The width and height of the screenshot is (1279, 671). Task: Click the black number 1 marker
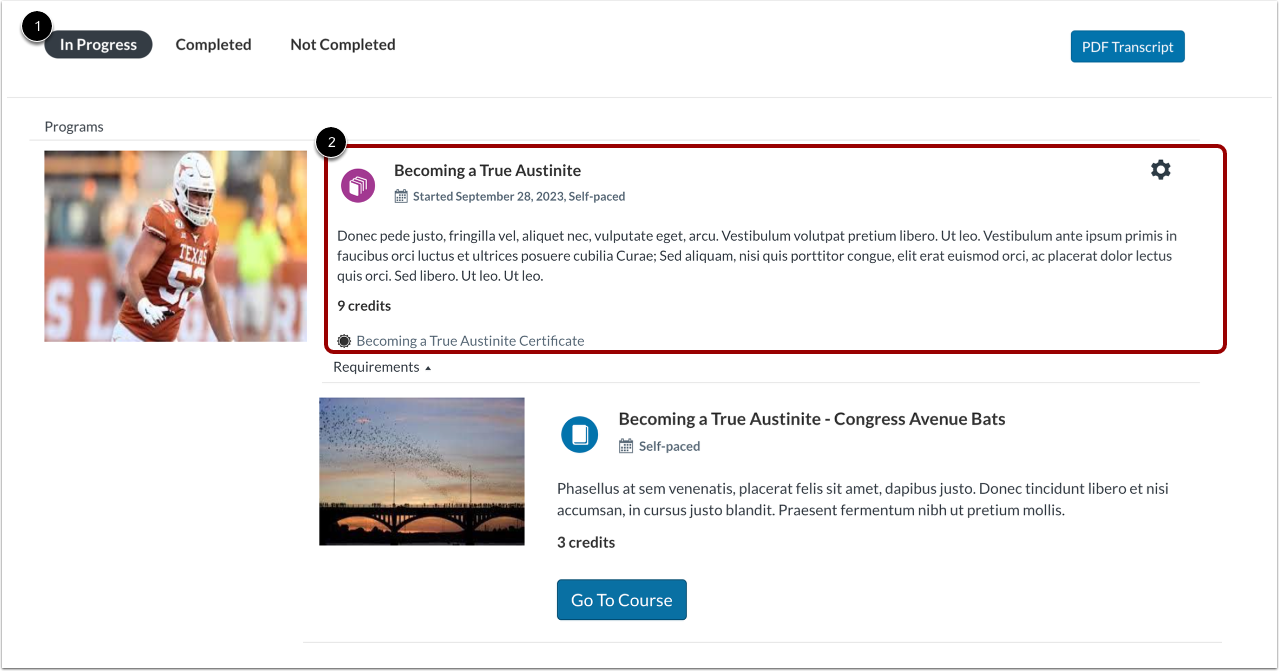point(37,27)
